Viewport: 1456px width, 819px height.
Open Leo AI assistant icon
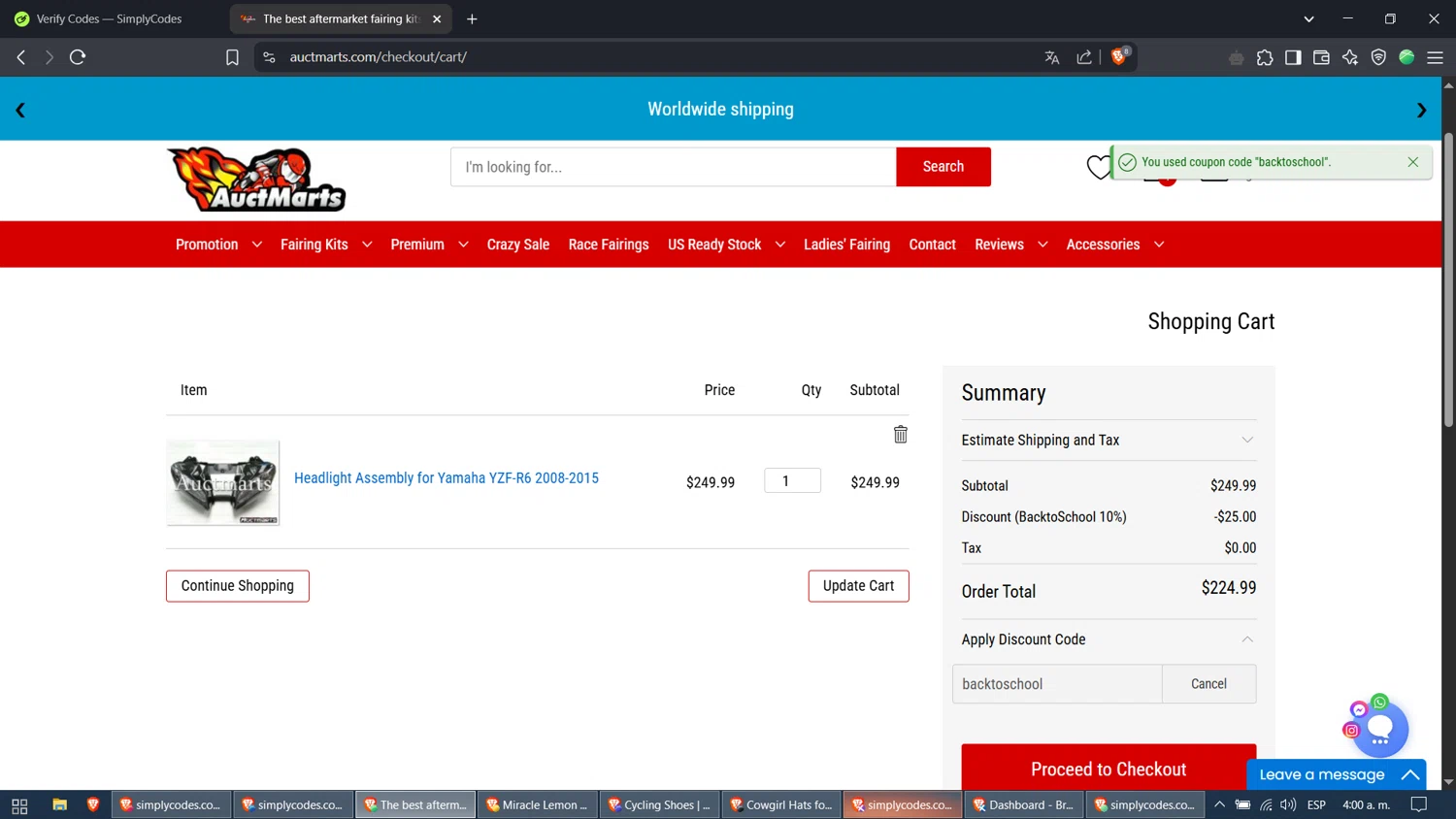(1350, 57)
